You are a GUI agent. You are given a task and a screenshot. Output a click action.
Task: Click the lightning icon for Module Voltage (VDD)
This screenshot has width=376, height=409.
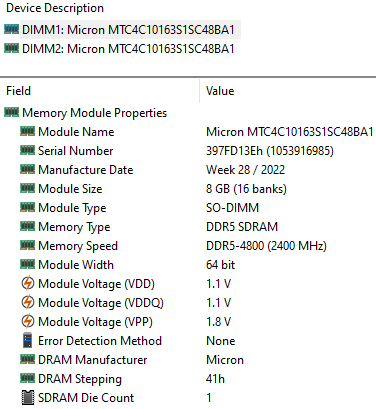(x=27, y=283)
